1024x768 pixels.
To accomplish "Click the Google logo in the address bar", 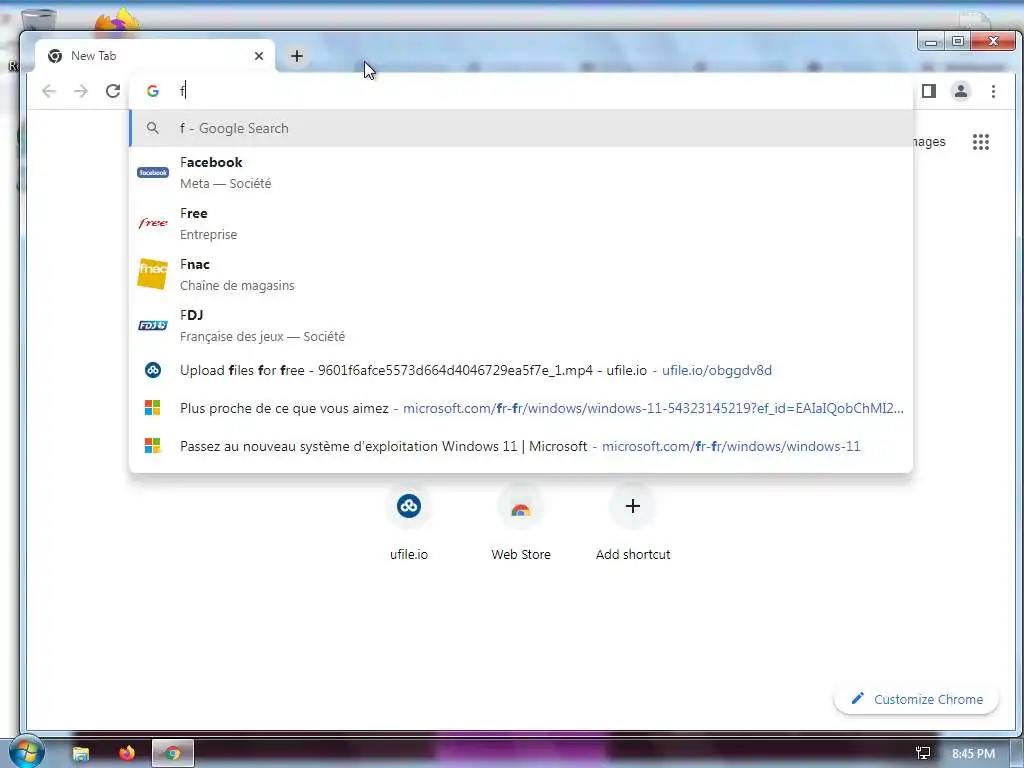I will pyautogui.click(x=153, y=91).
